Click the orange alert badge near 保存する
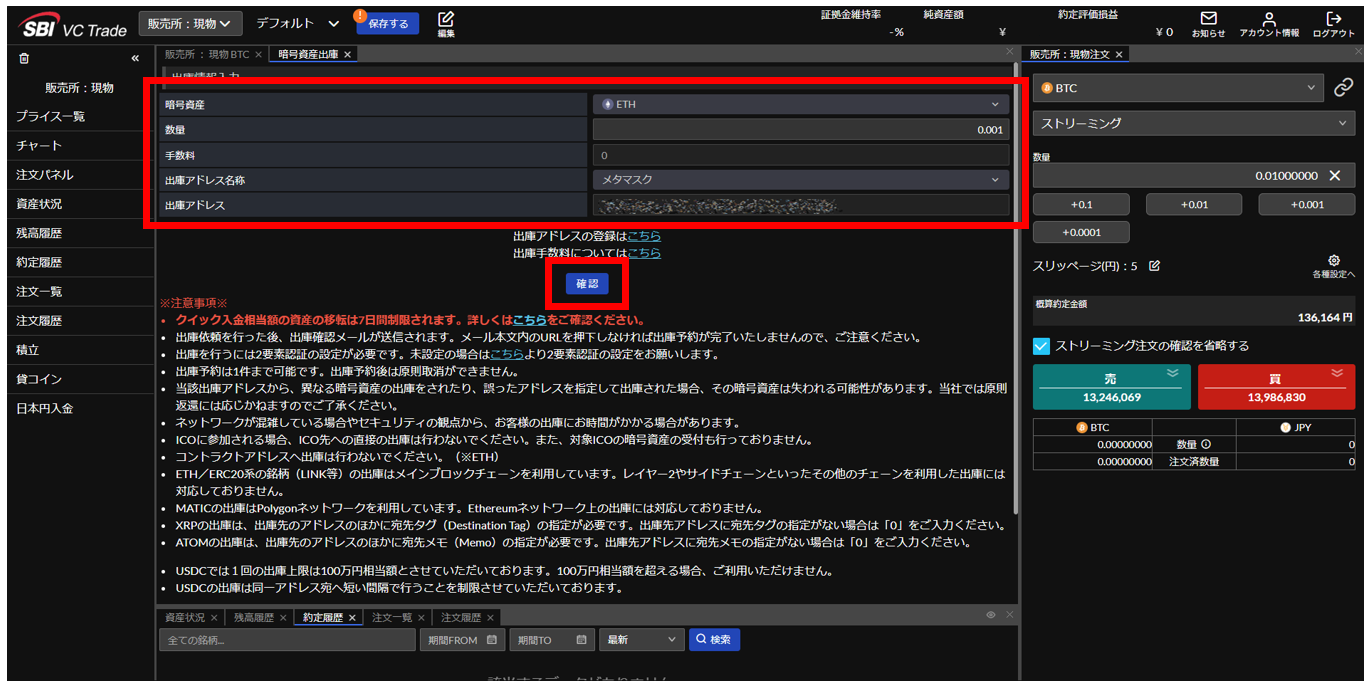Viewport: 1369px width, 686px height. pyautogui.click(x=361, y=15)
